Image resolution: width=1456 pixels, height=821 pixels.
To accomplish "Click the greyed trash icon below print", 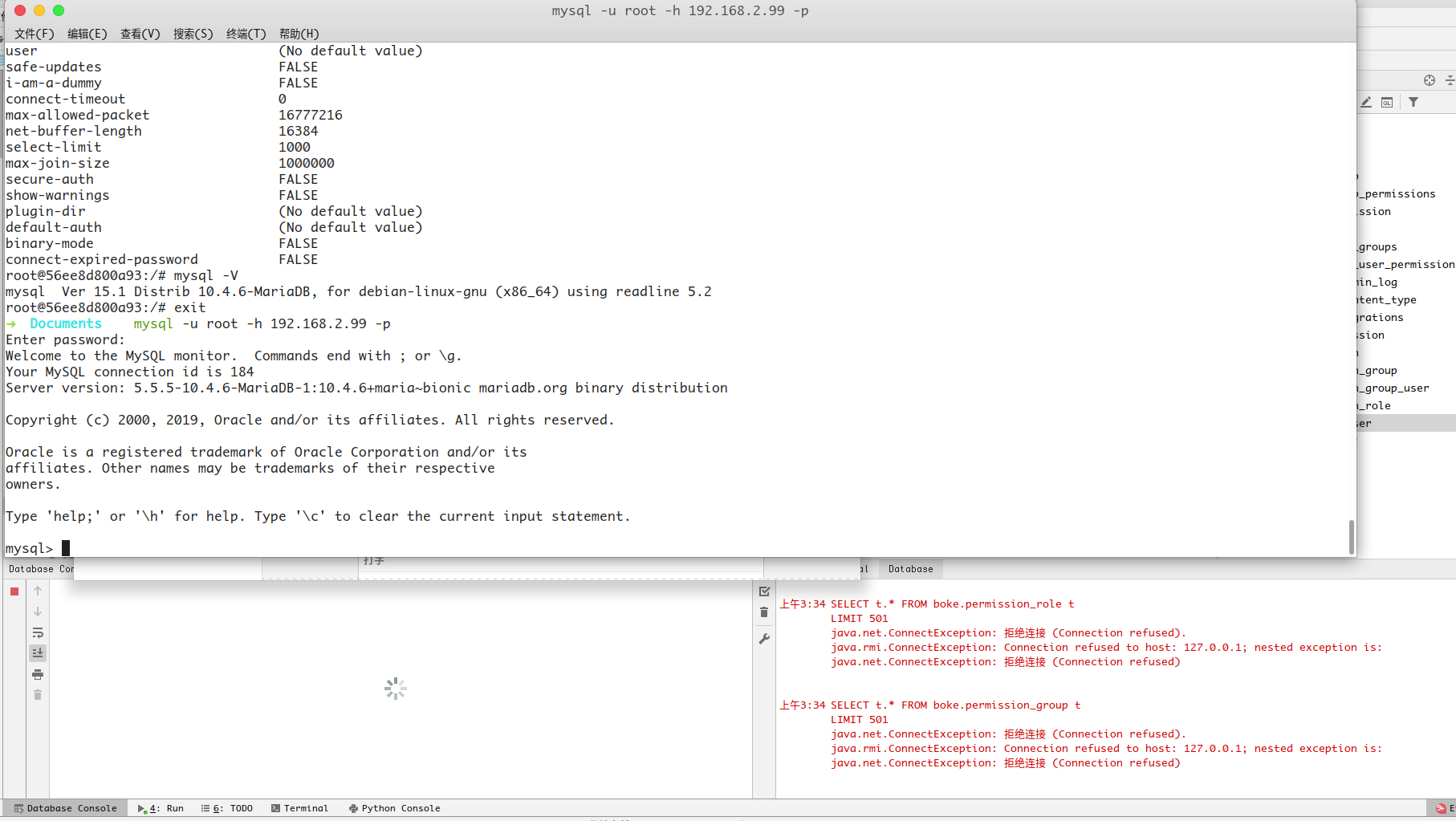I will click(x=38, y=695).
